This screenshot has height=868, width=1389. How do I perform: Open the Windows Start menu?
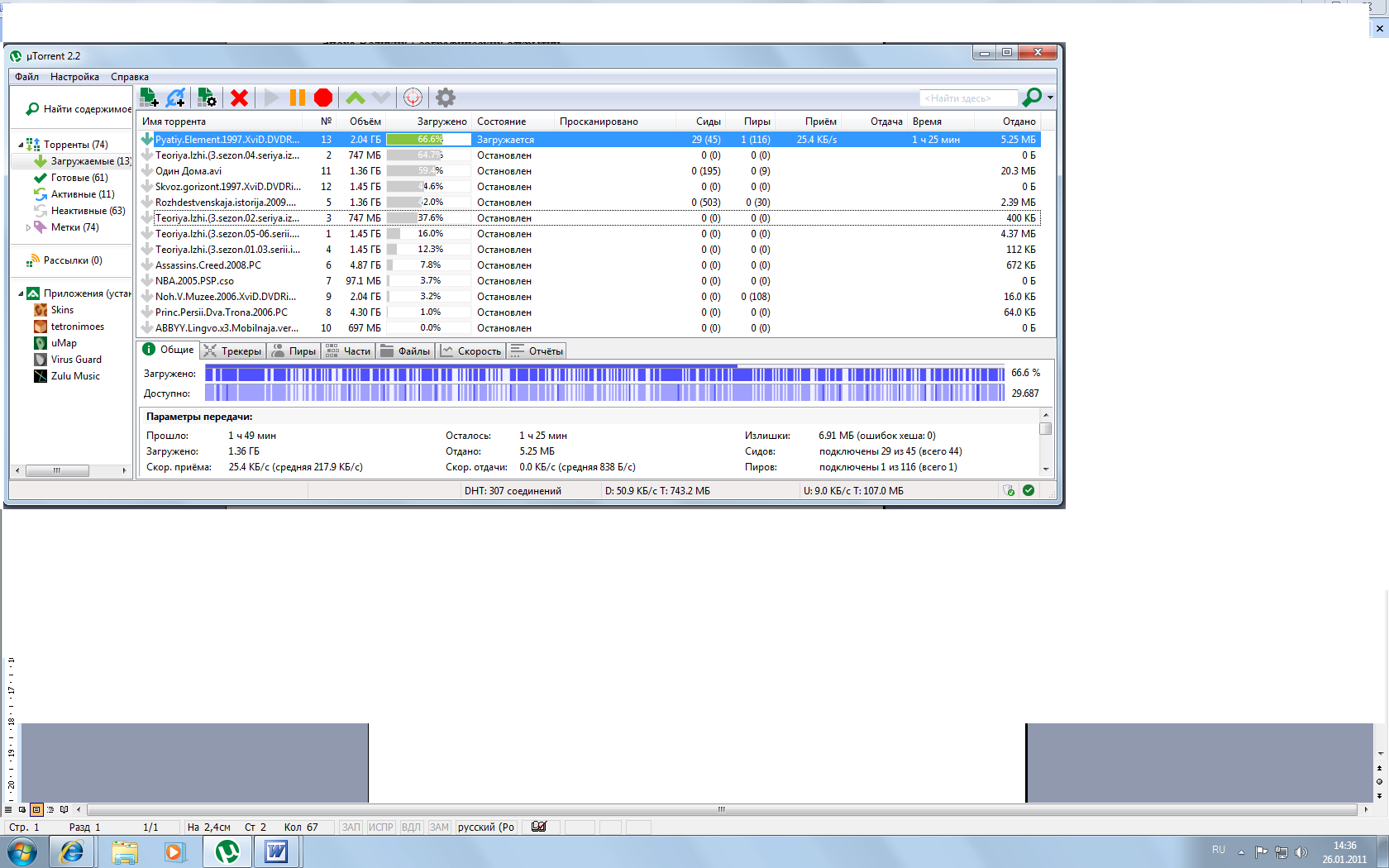(x=22, y=851)
